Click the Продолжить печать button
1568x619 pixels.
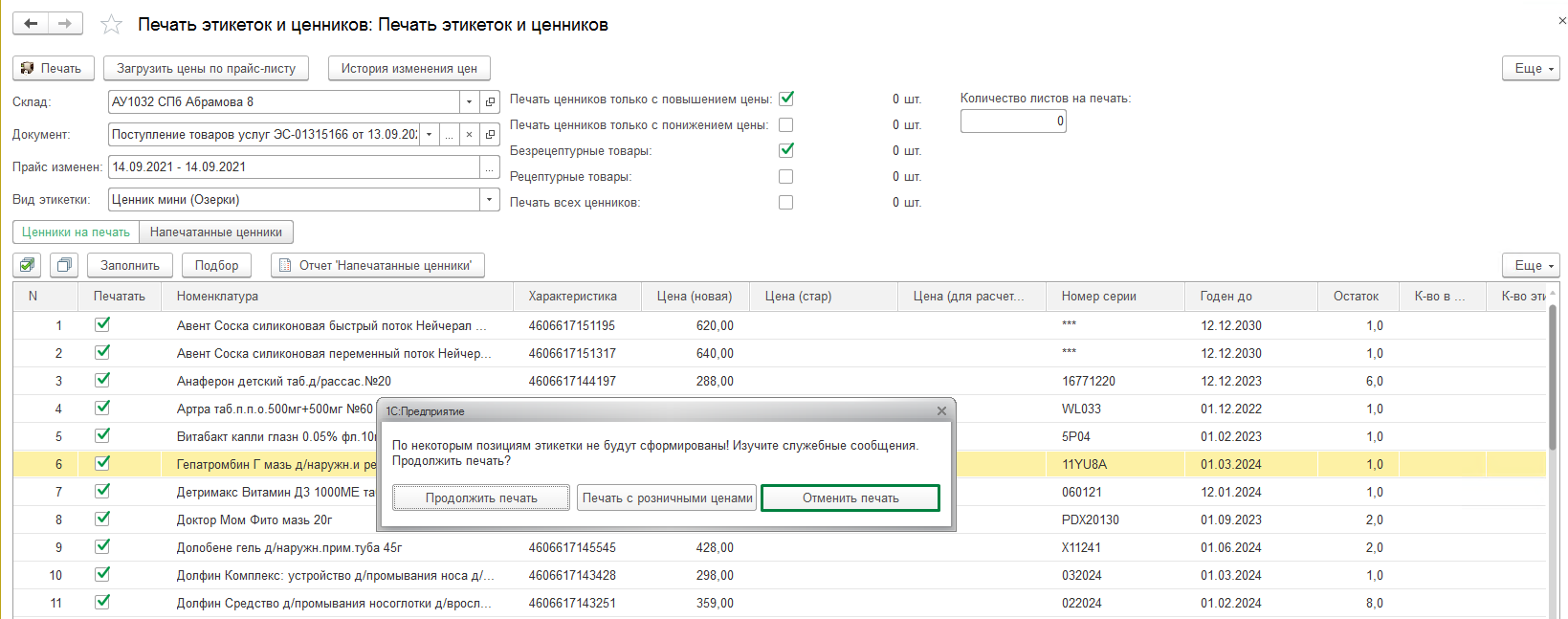(x=481, y=497)
